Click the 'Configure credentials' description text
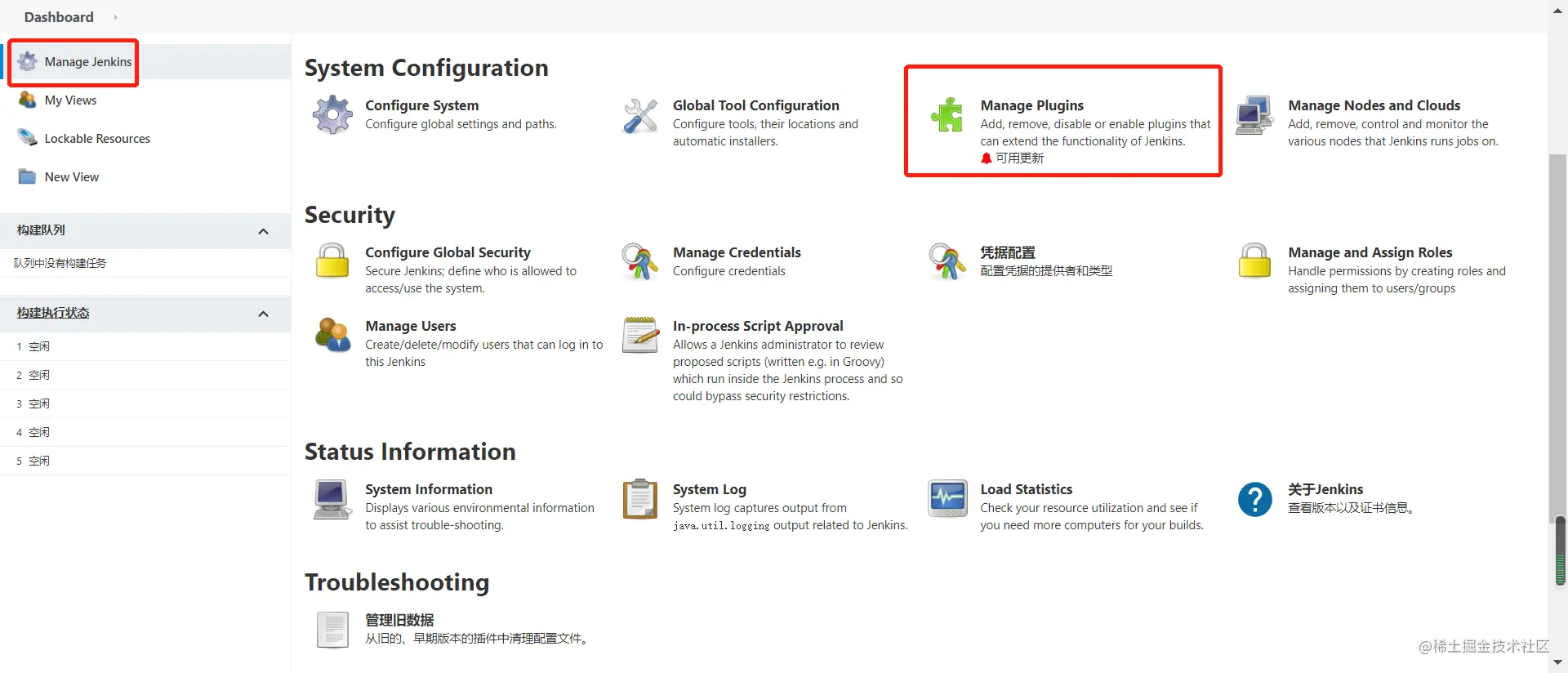The height and width of the screenshot is (673, 1568). [x=728, y=271]
